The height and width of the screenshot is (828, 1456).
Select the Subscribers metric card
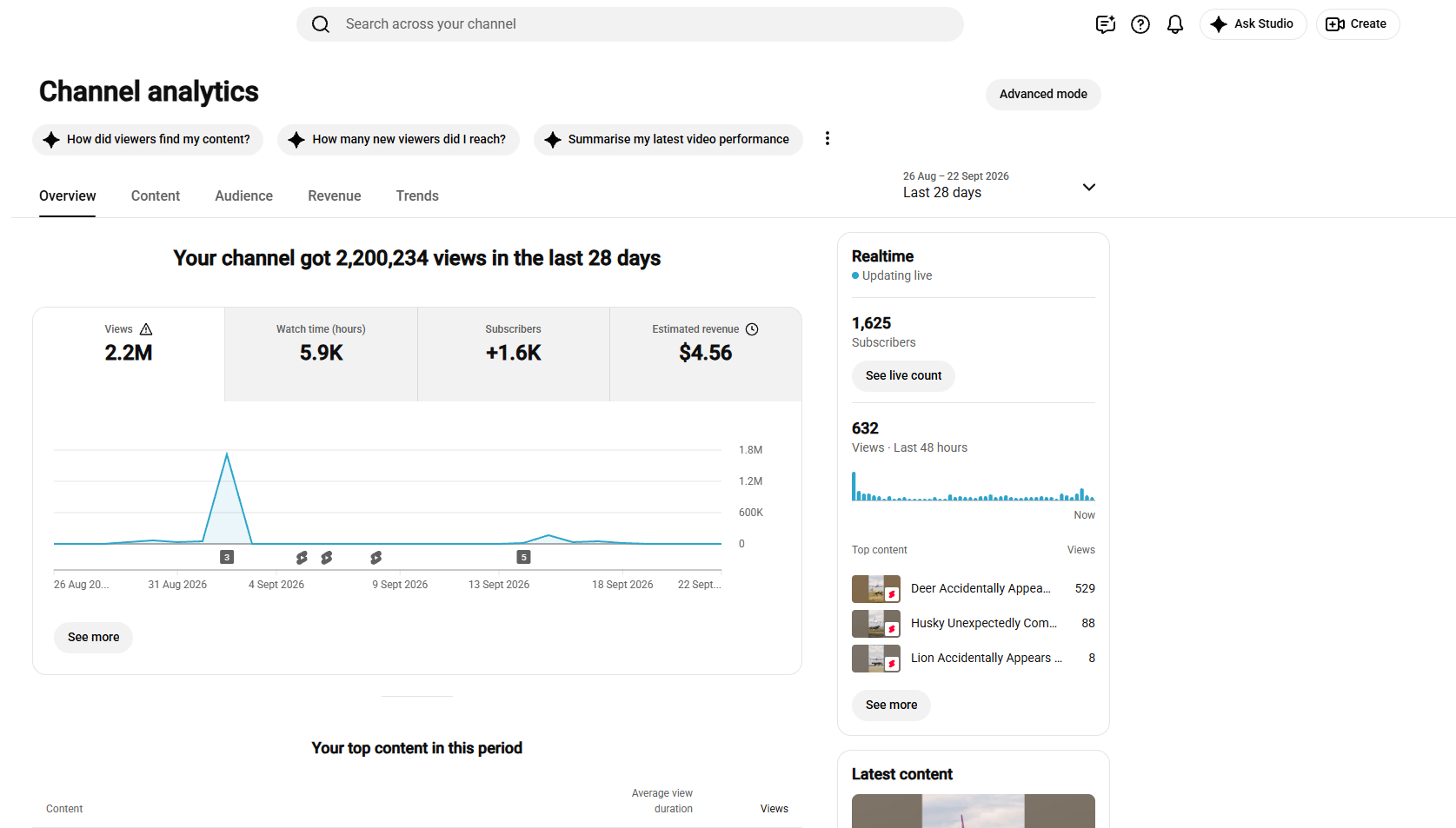coord(514,354)
